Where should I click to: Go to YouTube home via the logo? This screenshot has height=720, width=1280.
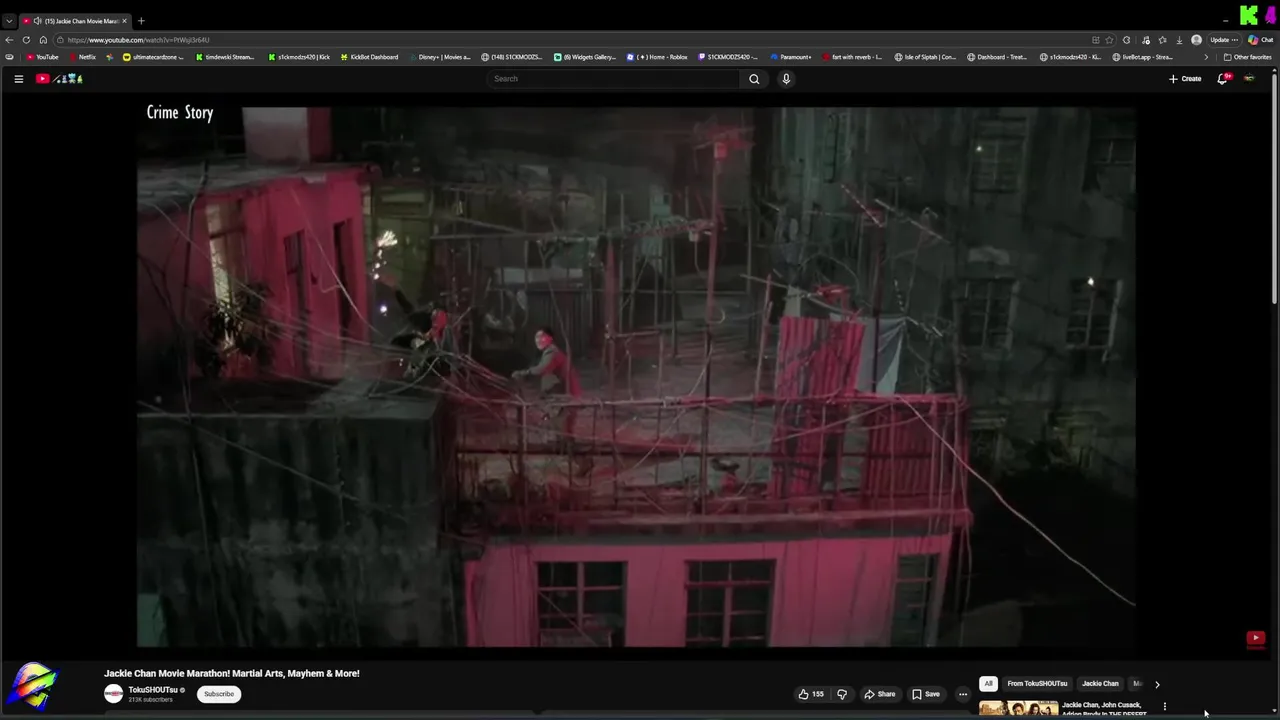pyautogui.click(x=59, y=79)
